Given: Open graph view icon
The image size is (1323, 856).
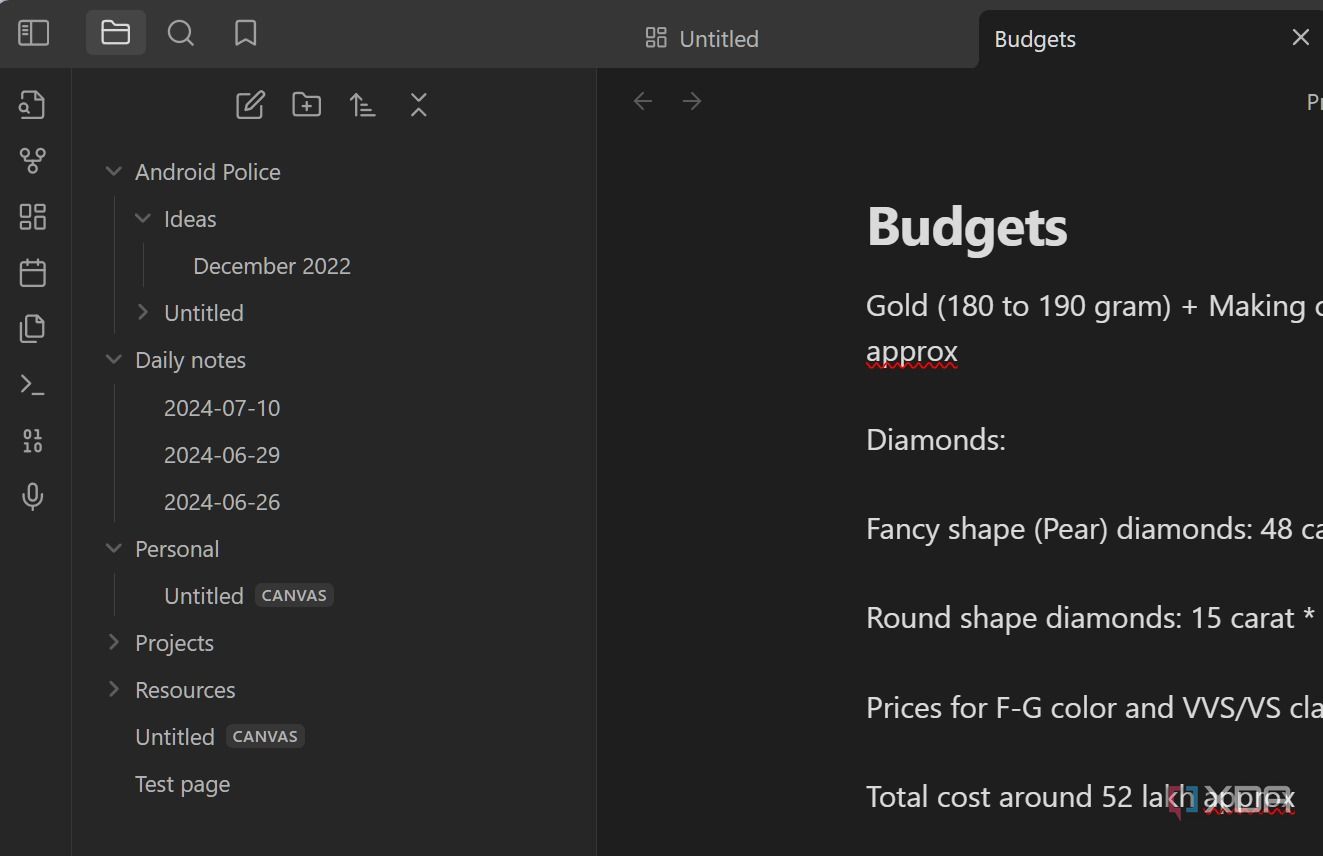Looking at the screenshot, I should [33, 160].
